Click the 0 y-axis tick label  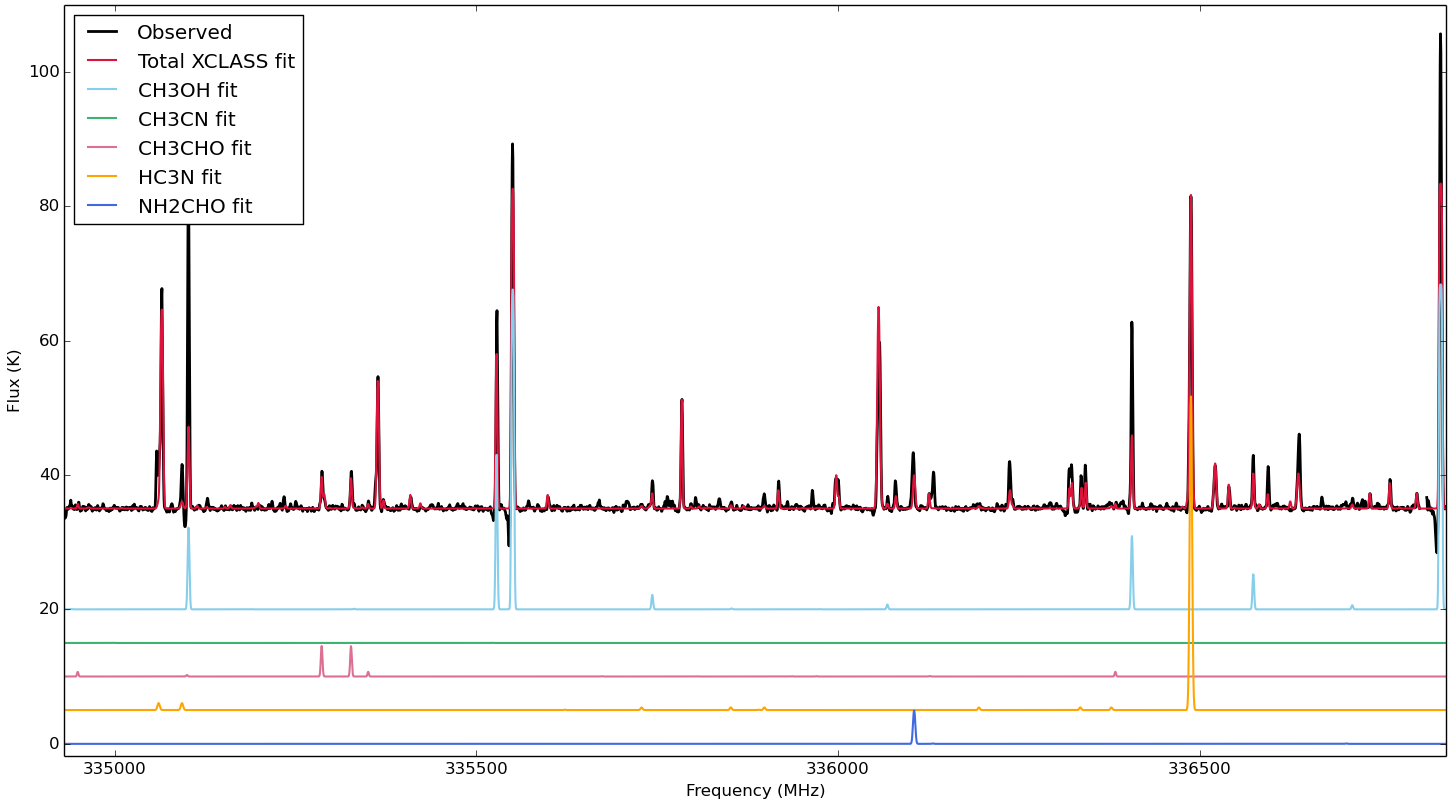coord(54,744)
